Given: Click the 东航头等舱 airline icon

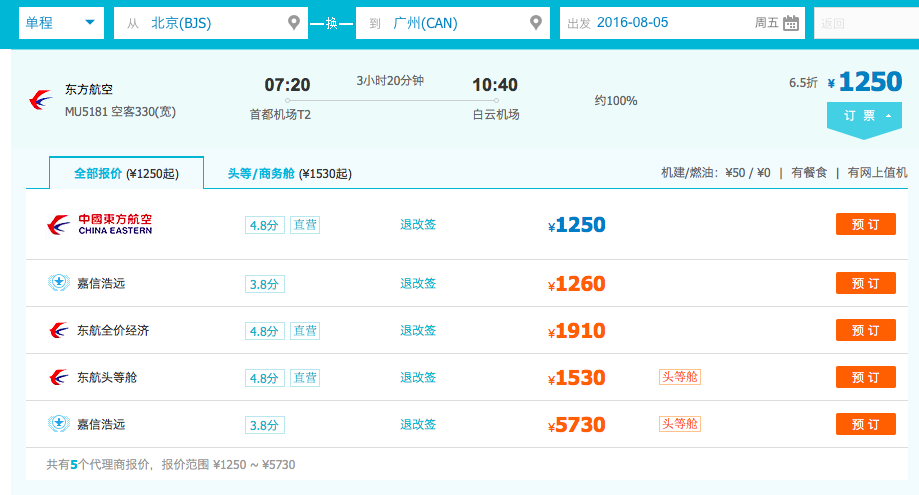Looking at the screenshot, I should point(59,377).
